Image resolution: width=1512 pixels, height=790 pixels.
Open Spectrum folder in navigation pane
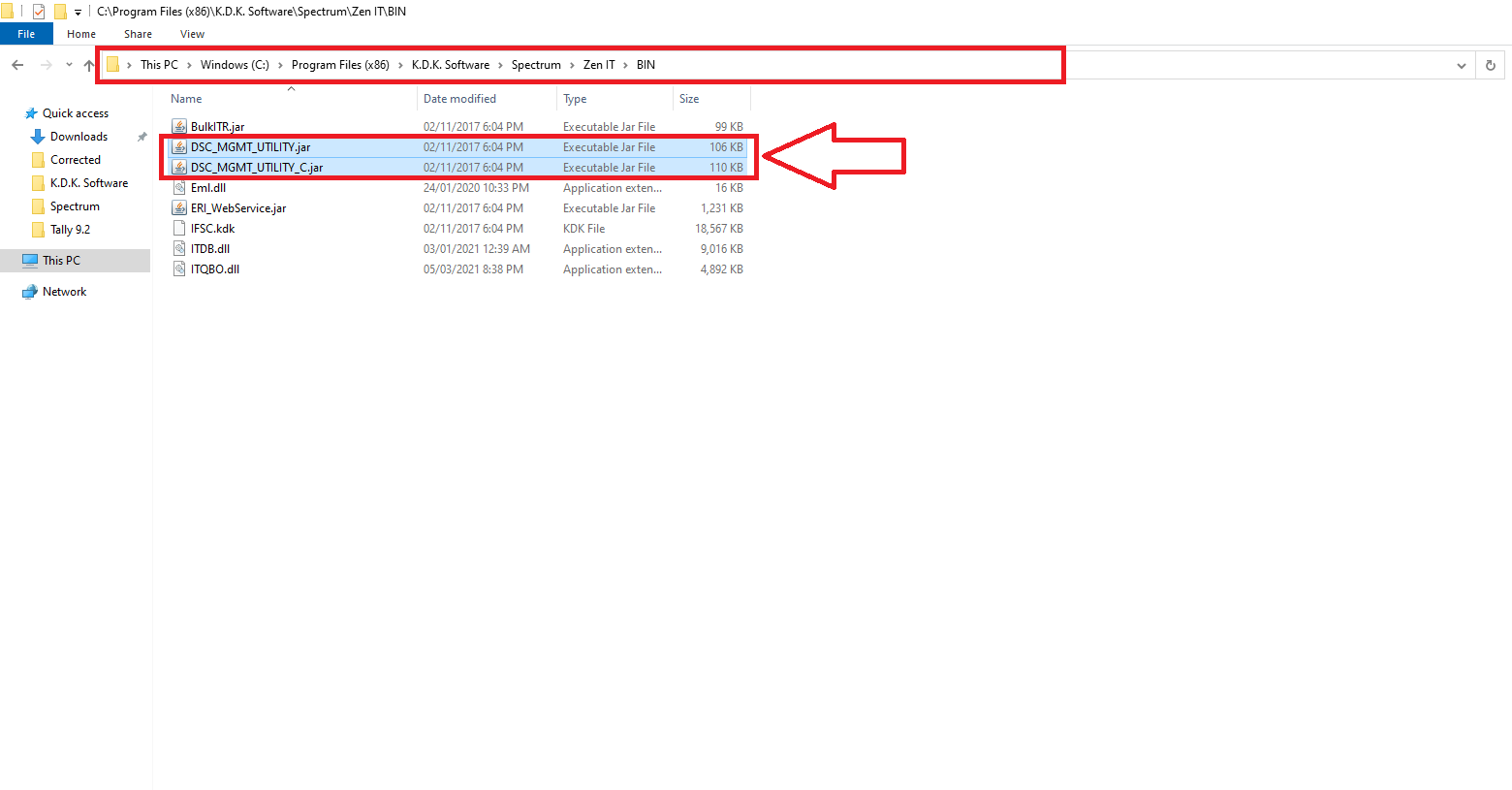tap(75, 206)
